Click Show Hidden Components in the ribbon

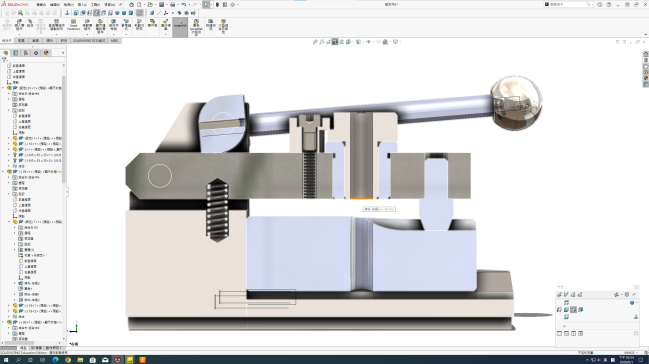click(100, 26)
